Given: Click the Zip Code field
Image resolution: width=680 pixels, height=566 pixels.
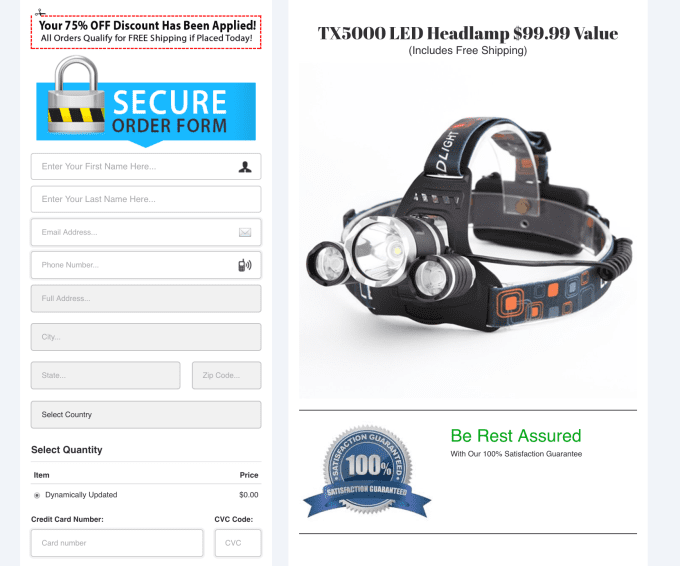Looking at the screenshot, I should [x=227, y=375].
